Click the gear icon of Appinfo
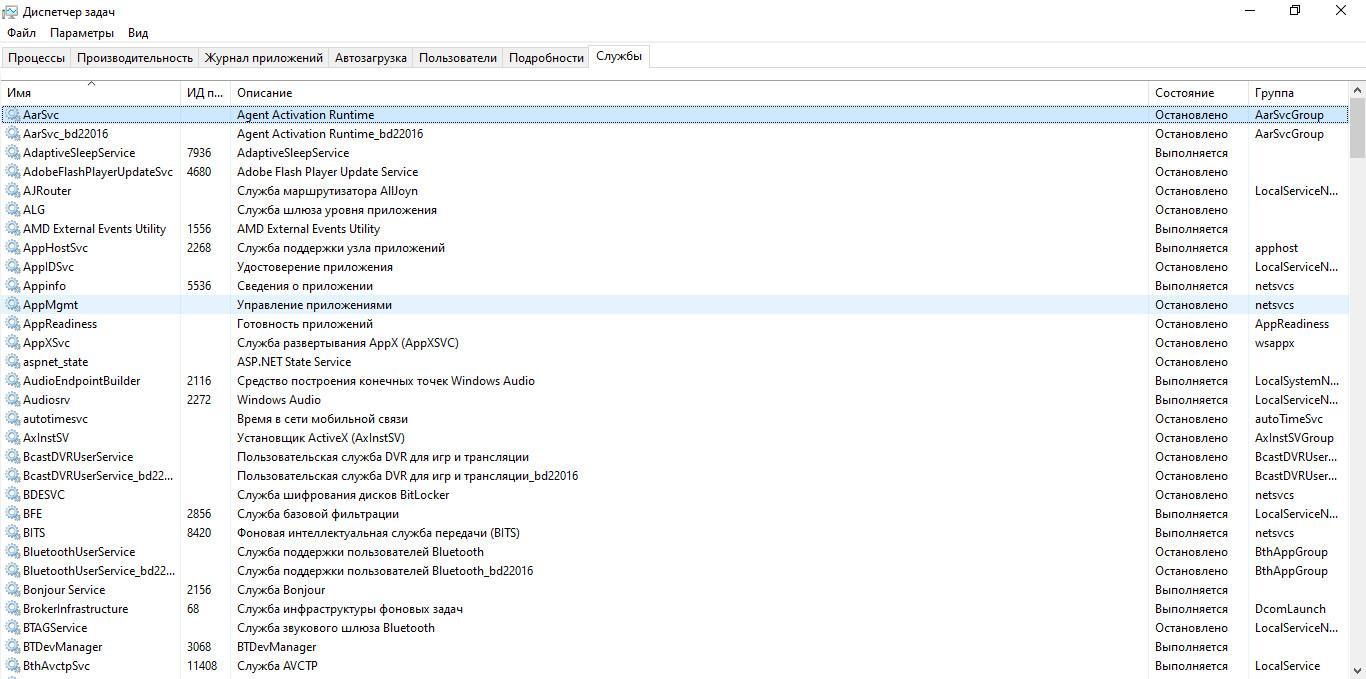 (13, 286)
